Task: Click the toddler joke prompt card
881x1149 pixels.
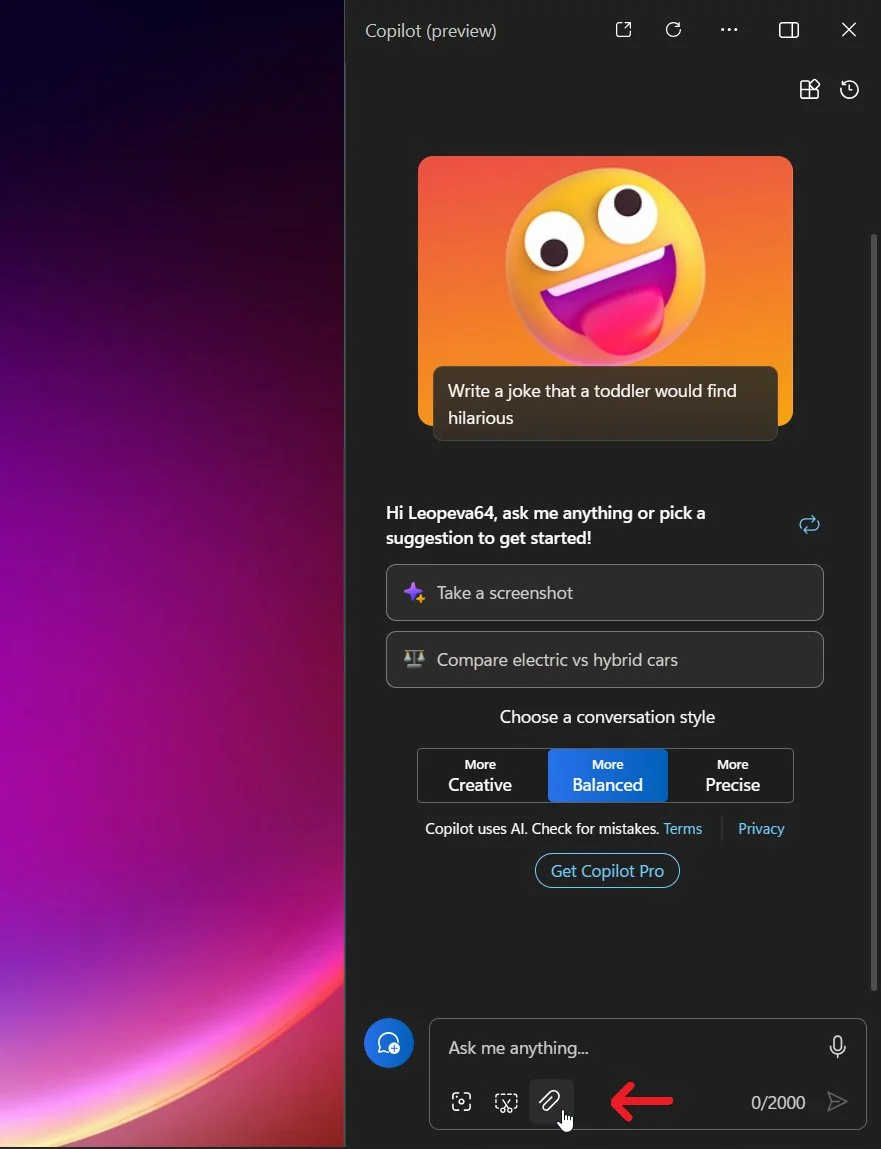Action: click(605, 404)
